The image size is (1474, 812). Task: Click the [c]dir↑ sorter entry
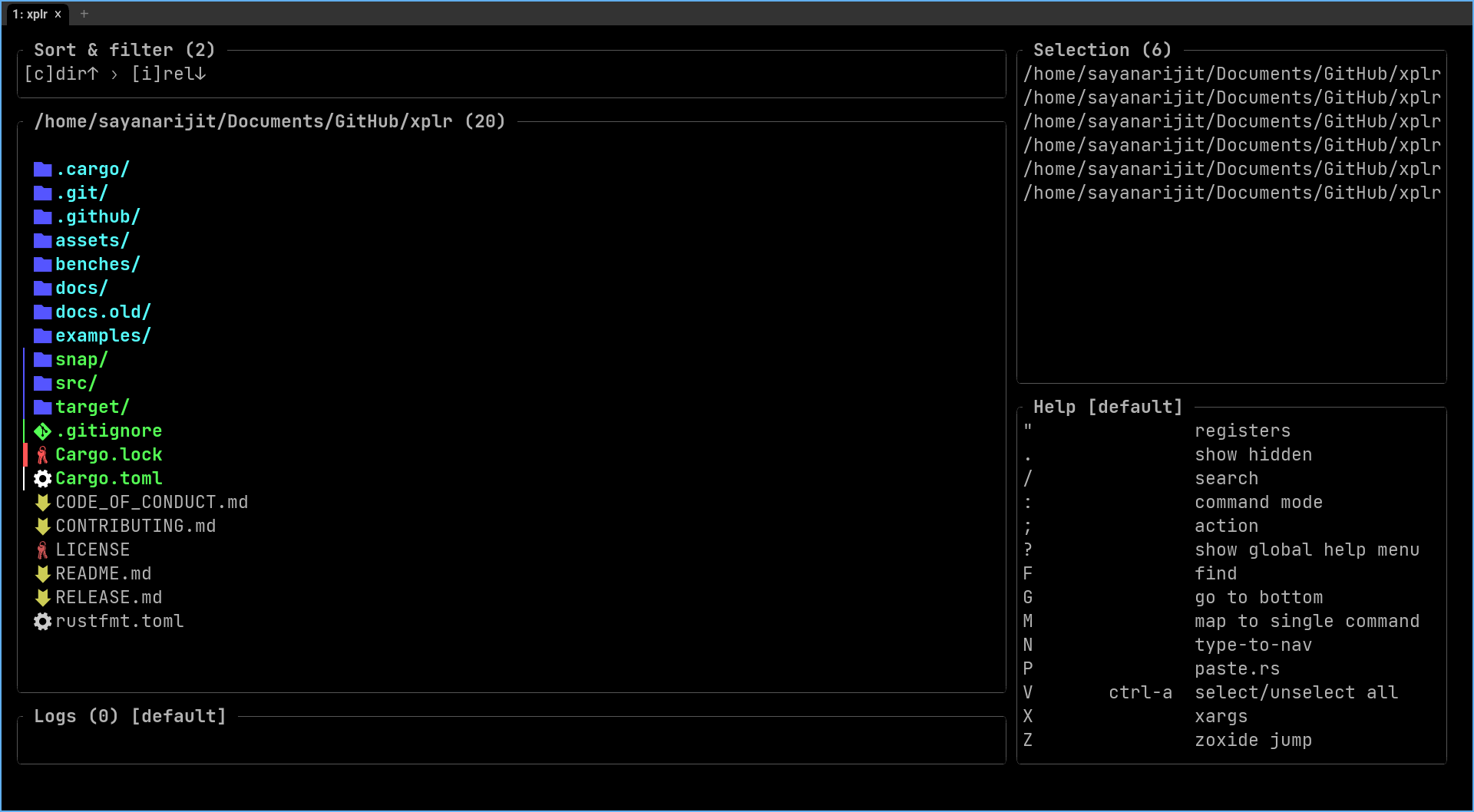[x=61, y=74]
